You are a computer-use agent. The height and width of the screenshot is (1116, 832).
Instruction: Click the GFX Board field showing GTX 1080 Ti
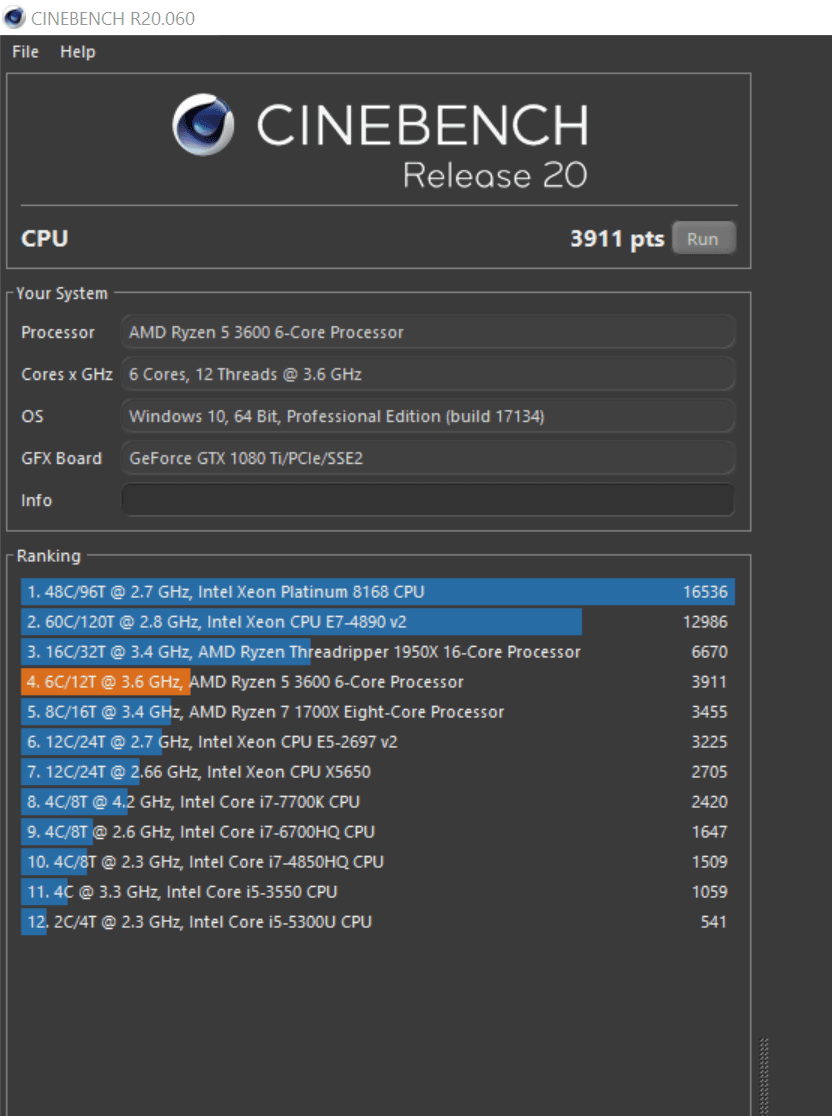pos(427,458)
